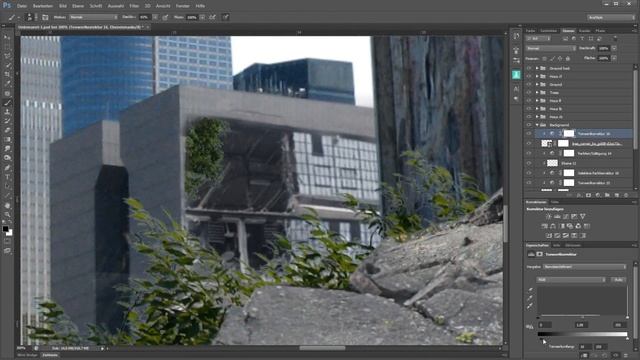Expand the Trees layer group
This screenshot has width=640, height=360.
[537, 93]
